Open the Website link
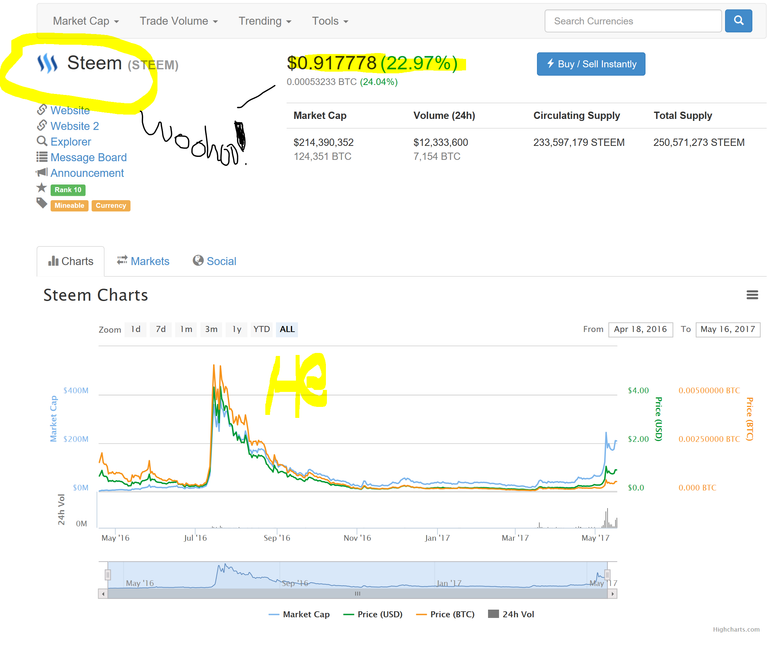This screenshot has width=768, height=647. point(70,110)
